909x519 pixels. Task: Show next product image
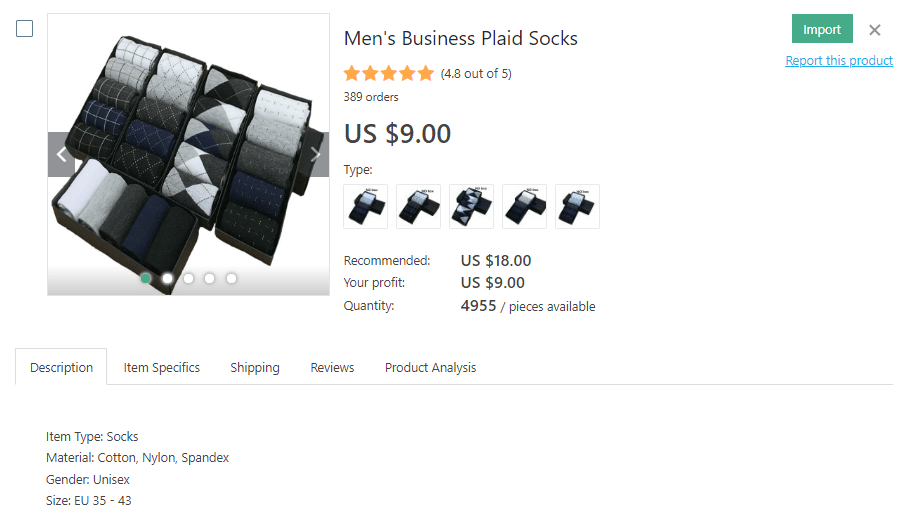point(316,154)
